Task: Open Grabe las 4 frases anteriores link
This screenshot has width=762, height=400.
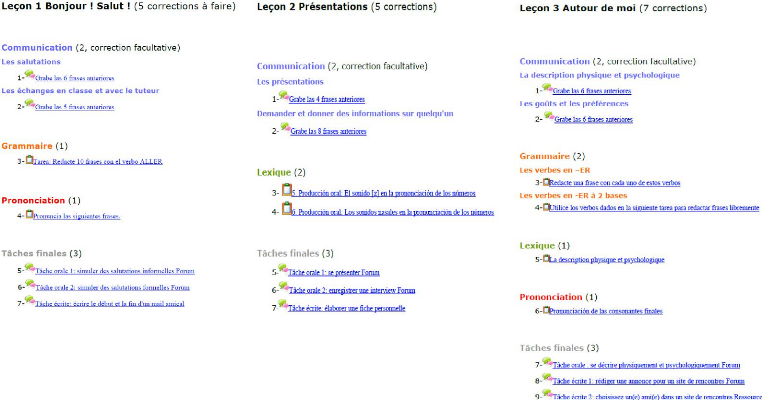Action: 327,99
